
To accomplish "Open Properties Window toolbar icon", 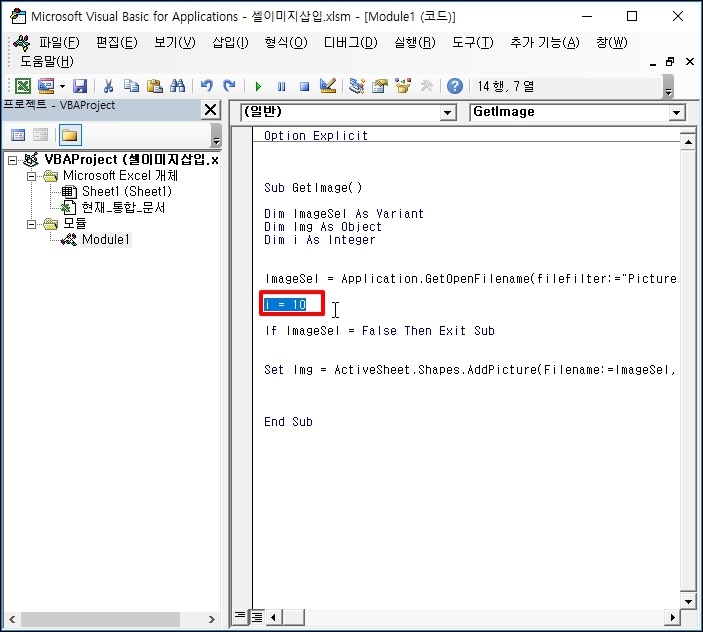I will point(380,86).
